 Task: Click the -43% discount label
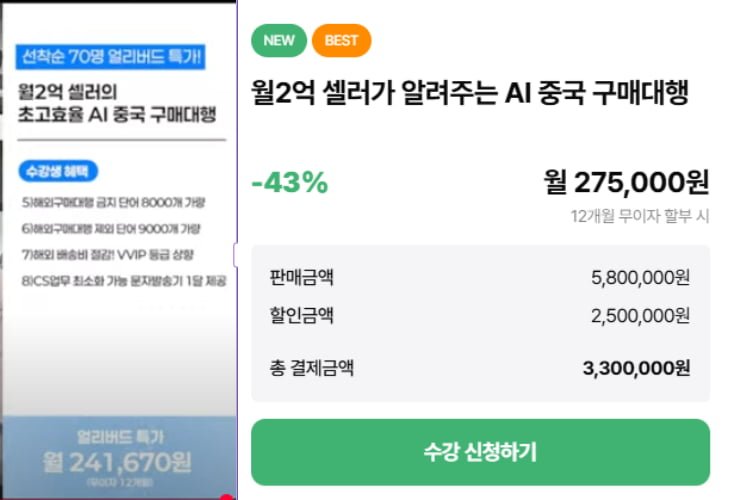click(290, 182)
